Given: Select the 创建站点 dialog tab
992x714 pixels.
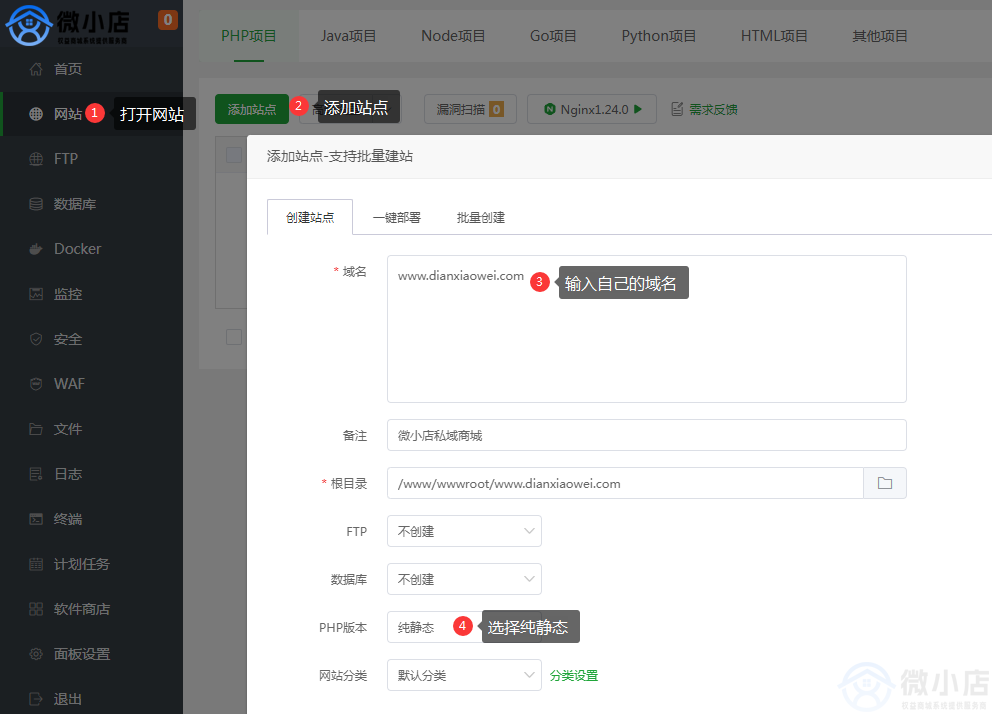Looking at the screenshot, I should click(310, 218).
